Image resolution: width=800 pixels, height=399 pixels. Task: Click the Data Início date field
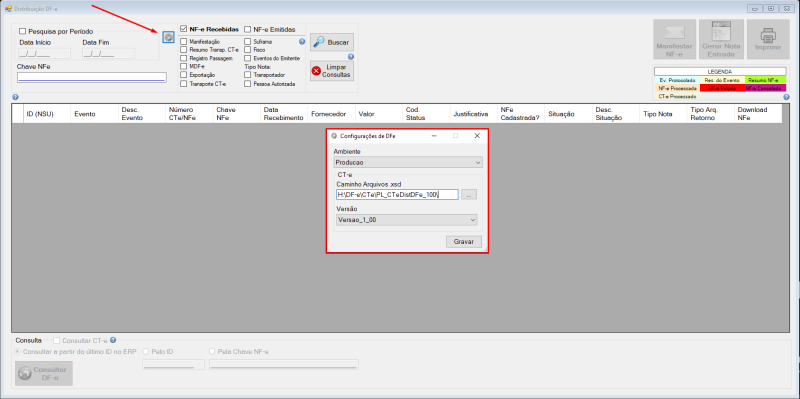[44, 53]
